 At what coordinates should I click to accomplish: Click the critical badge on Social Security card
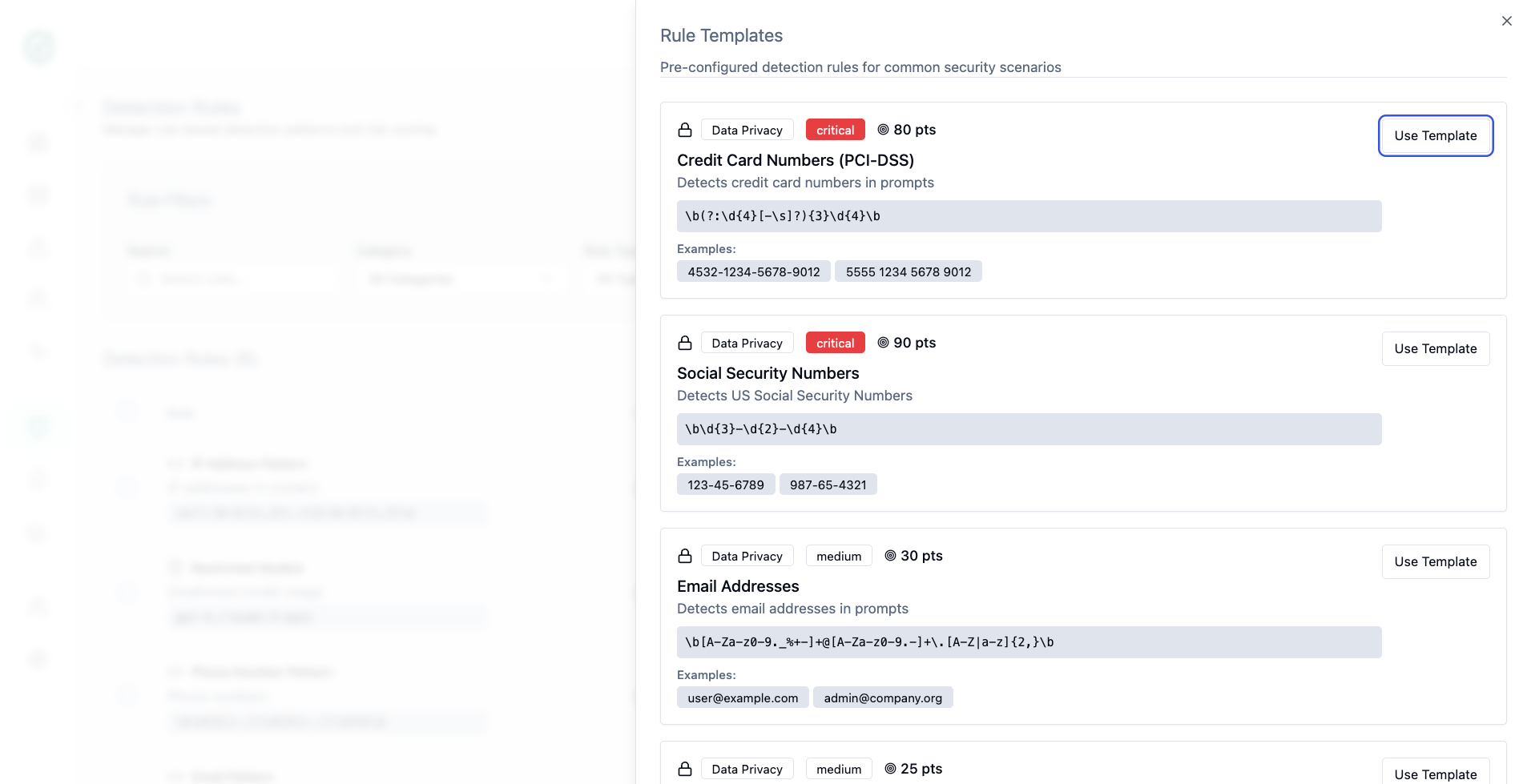coord(835,343)
